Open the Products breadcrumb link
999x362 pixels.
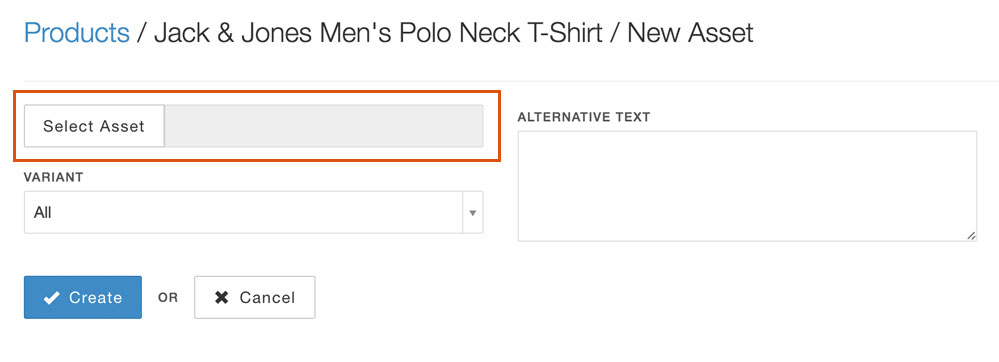pyautogui.click(x=76, y=33)
